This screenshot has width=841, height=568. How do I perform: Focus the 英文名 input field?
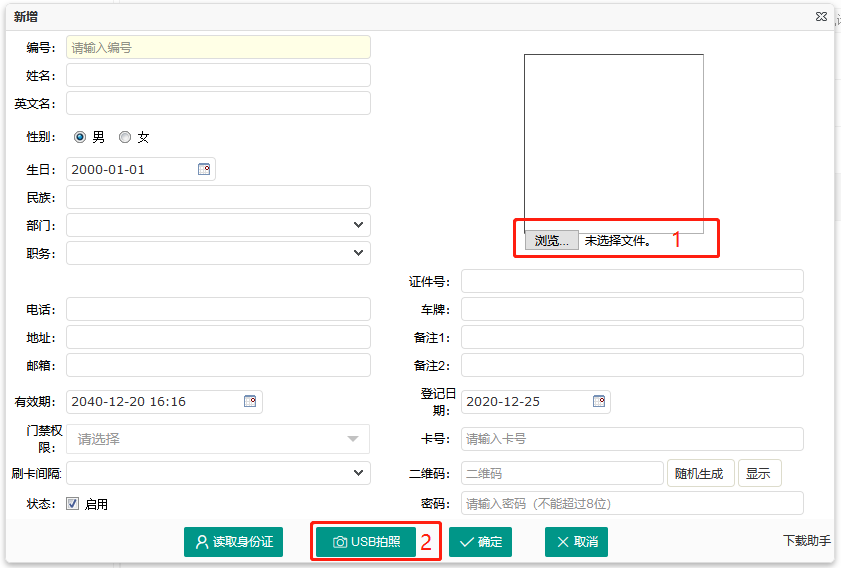pos(218,103)
